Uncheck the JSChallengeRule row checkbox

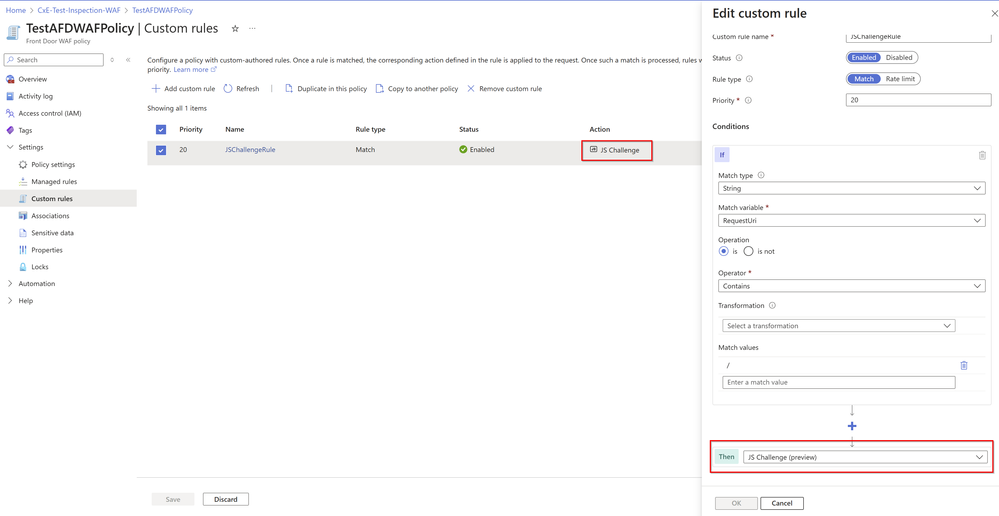[x=161, y=150]
